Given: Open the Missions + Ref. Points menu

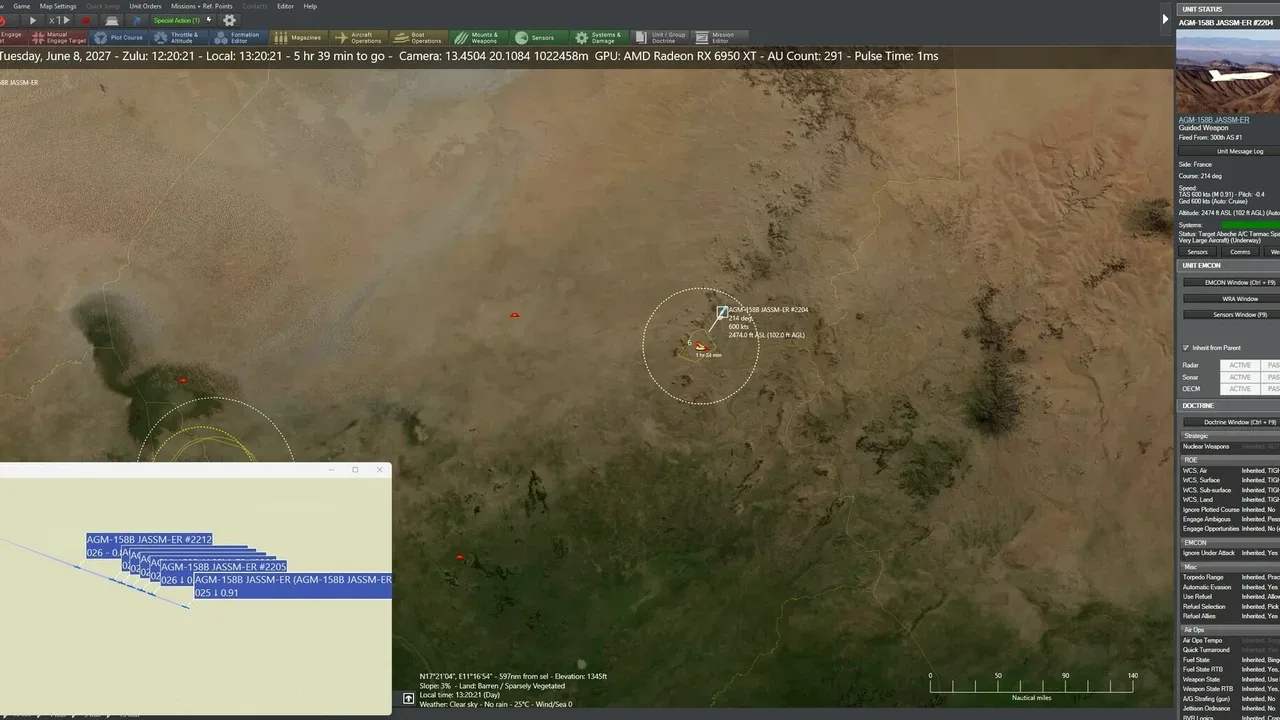Looking at the screenshot, I should tap(201, 6).
